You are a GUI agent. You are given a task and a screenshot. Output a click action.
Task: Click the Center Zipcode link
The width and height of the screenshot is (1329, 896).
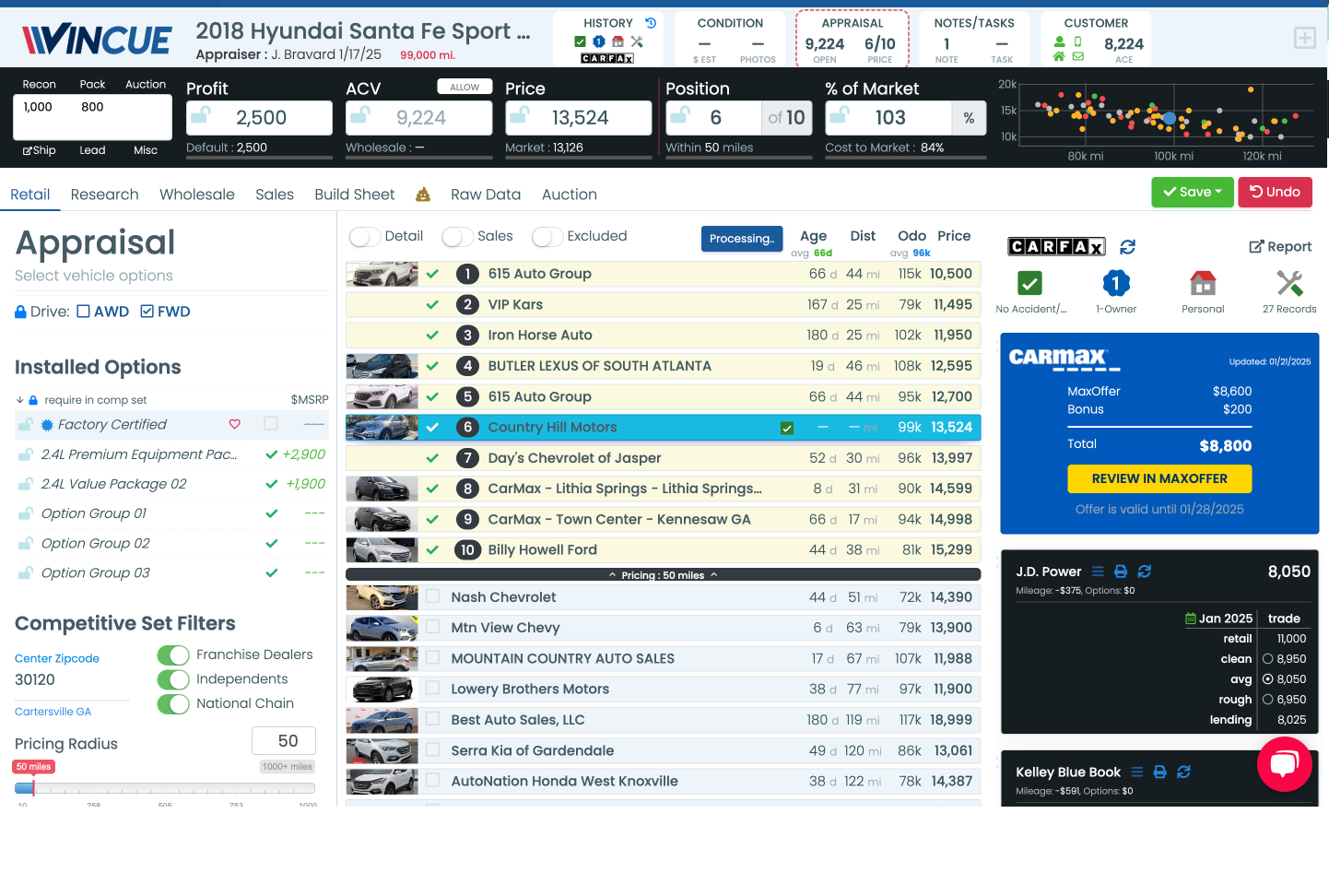pyautogui.click(x=57, y=658)
